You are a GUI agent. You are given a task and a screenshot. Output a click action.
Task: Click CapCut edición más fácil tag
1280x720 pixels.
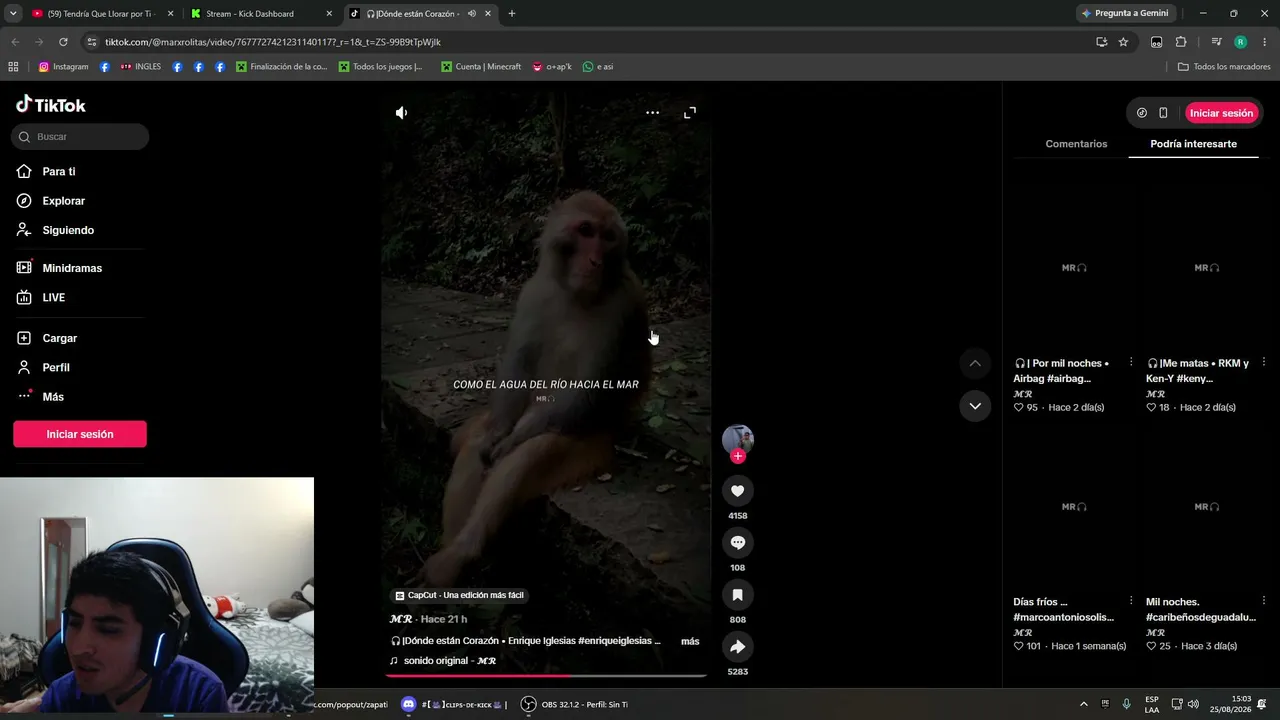click(x=460, y=595)
